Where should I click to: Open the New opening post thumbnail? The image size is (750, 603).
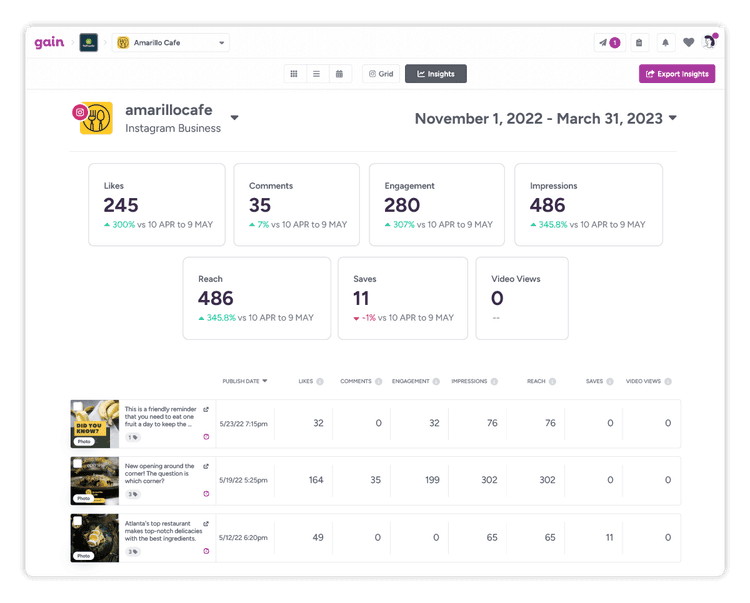coord(95,481)
